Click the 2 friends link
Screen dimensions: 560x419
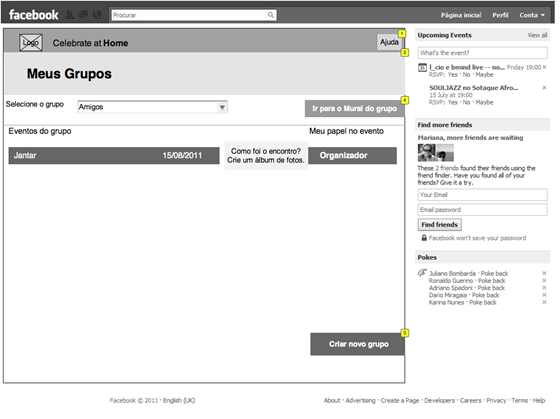tap(447, 168)
